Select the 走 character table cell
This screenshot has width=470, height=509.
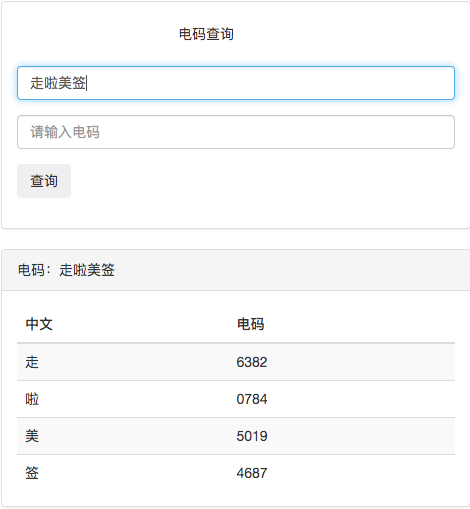pos(32,362)
